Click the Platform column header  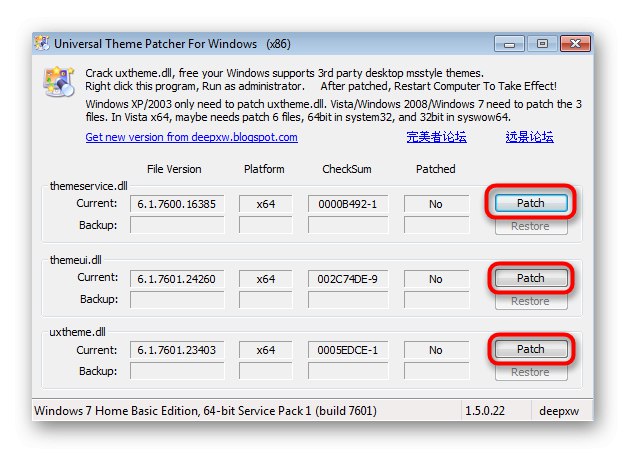[x=264, y=169]
